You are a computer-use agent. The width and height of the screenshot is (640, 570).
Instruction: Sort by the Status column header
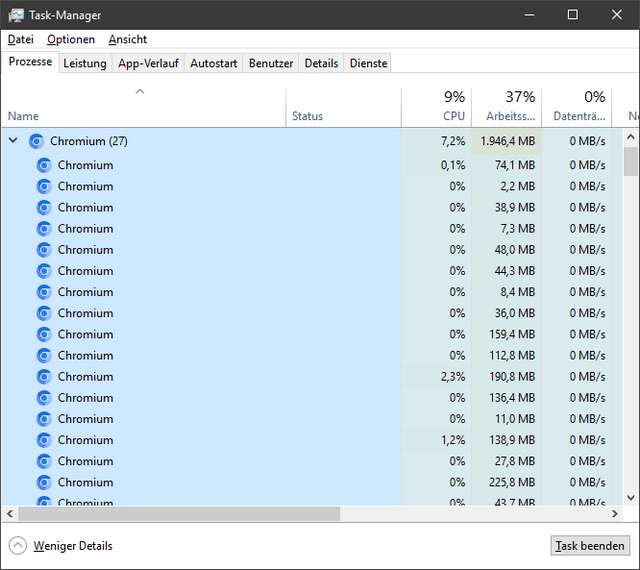tap(343, 108)
